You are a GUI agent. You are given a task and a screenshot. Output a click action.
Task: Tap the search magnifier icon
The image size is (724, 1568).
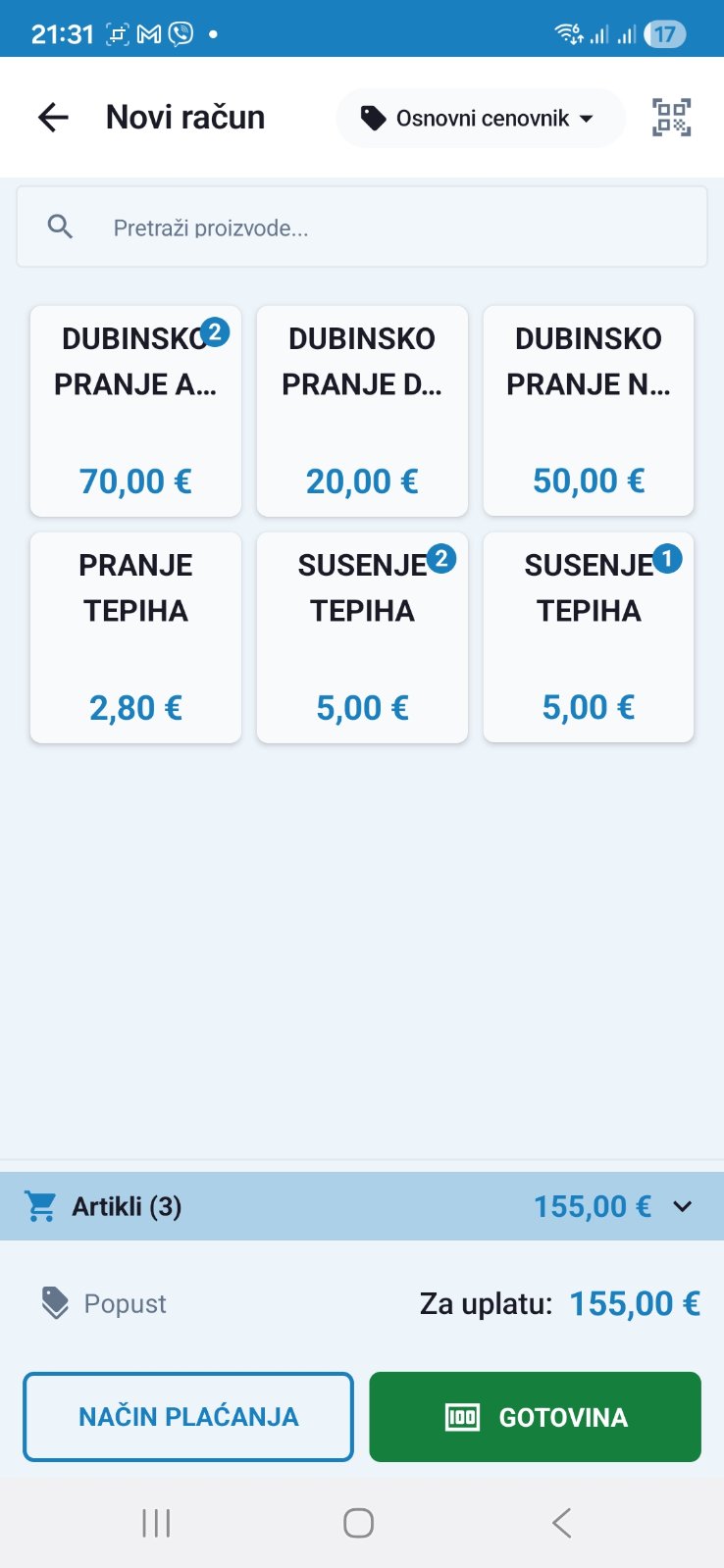[61, 228]
